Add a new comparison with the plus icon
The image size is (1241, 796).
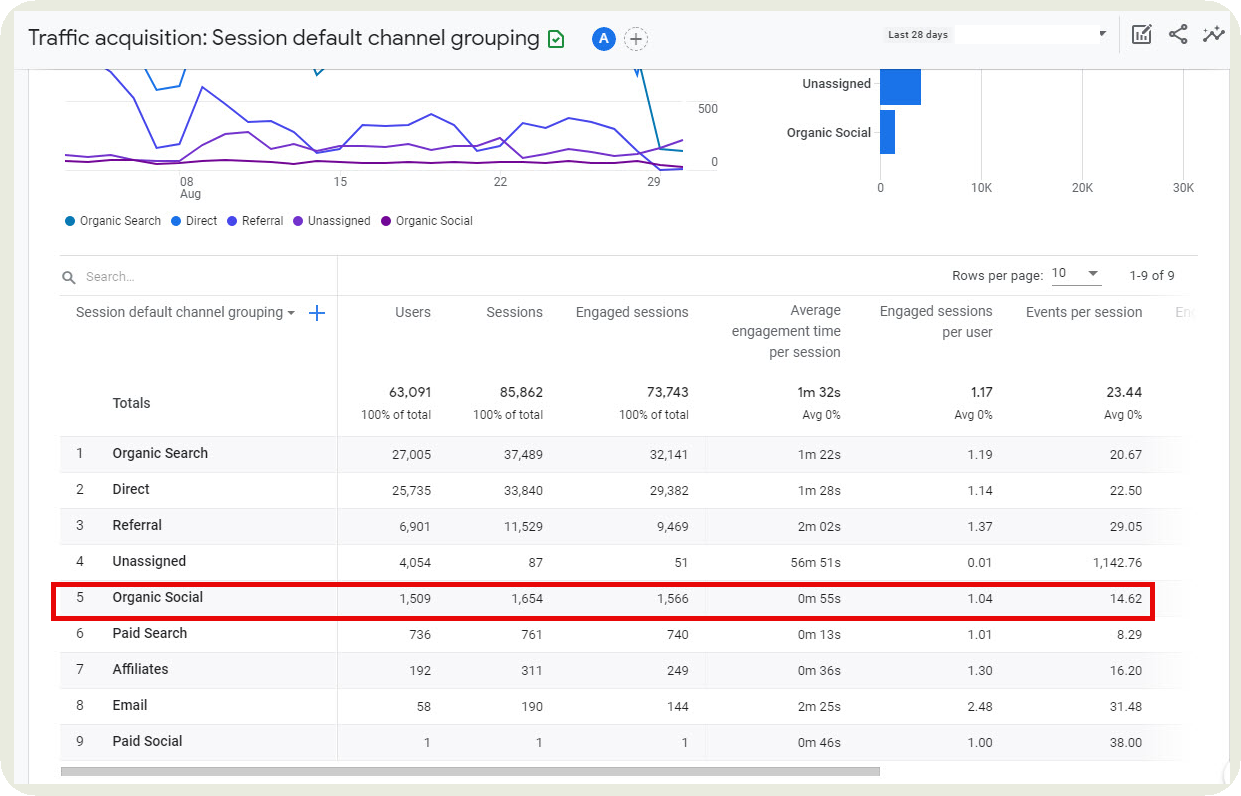tap(636, 39)
